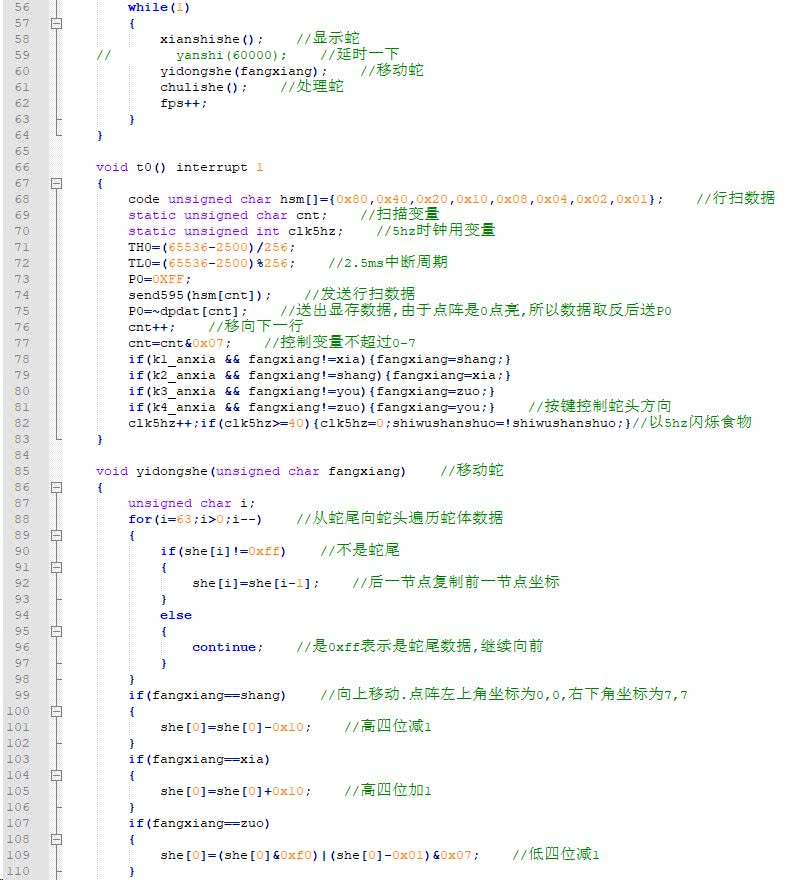
Task: Click the //从蛇尾向蛇头遍历蛇体数据 comment
Action: [400, 519]
